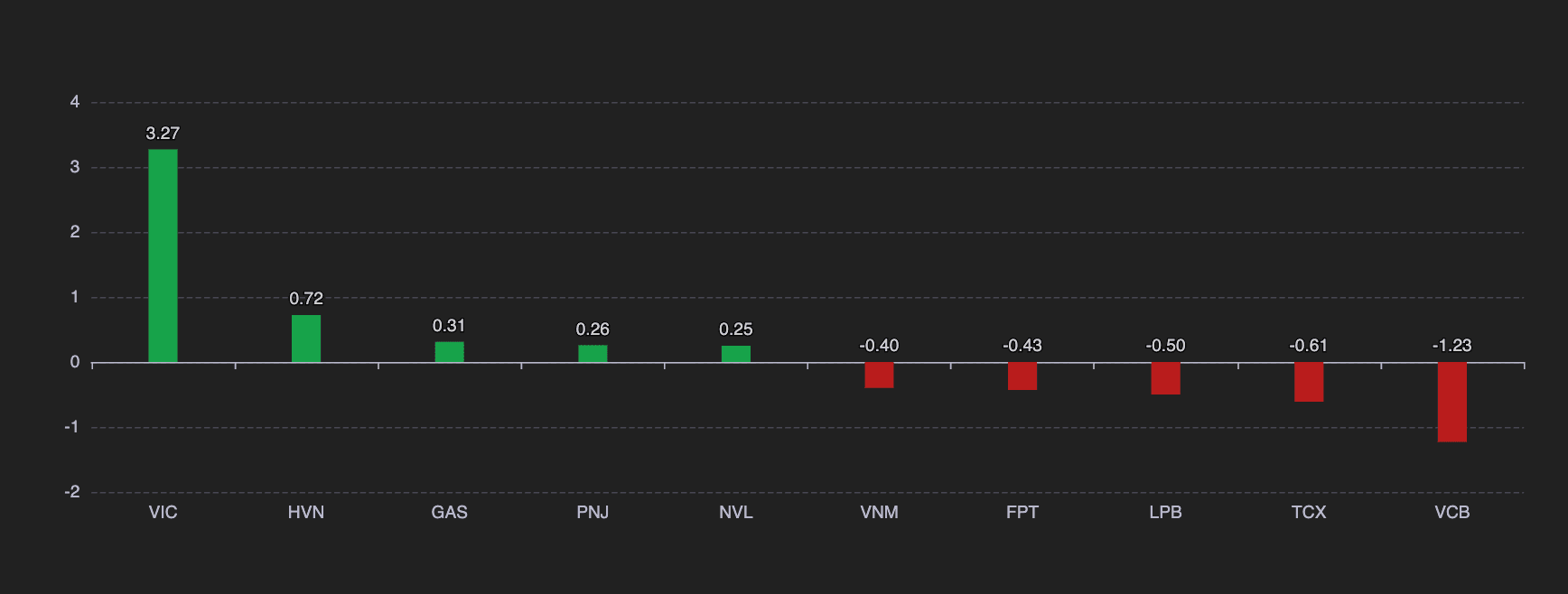This screenshot has width=1568, height=594.
Task: Click the 0.26 value label
Action: coord(593,329)
